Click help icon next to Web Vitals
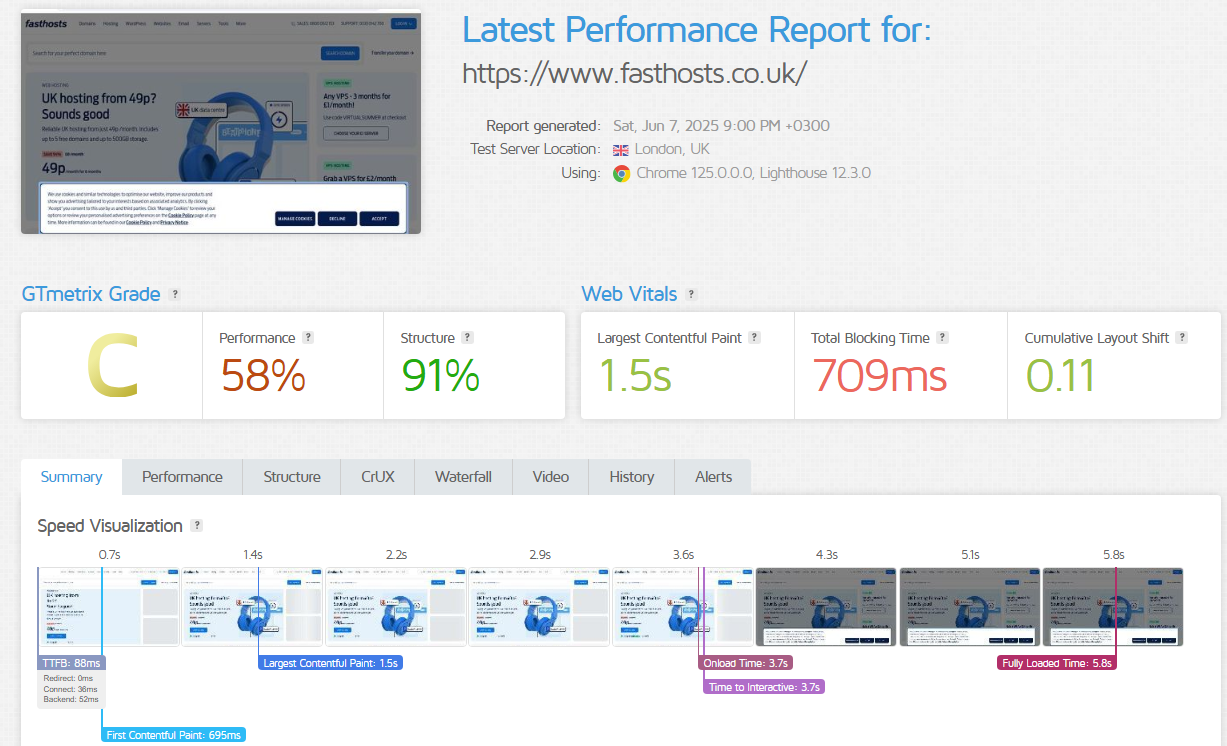 [691, 295]
